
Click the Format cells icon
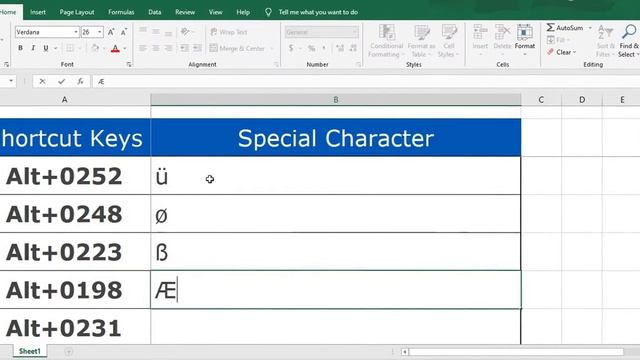(x=524, y=37)
